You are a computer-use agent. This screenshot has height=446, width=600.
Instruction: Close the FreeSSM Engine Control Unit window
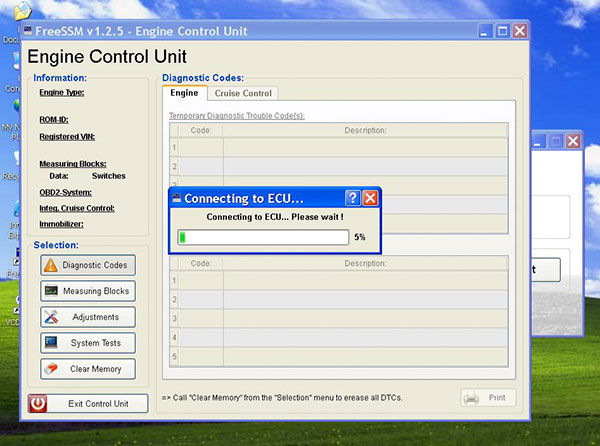520,31
